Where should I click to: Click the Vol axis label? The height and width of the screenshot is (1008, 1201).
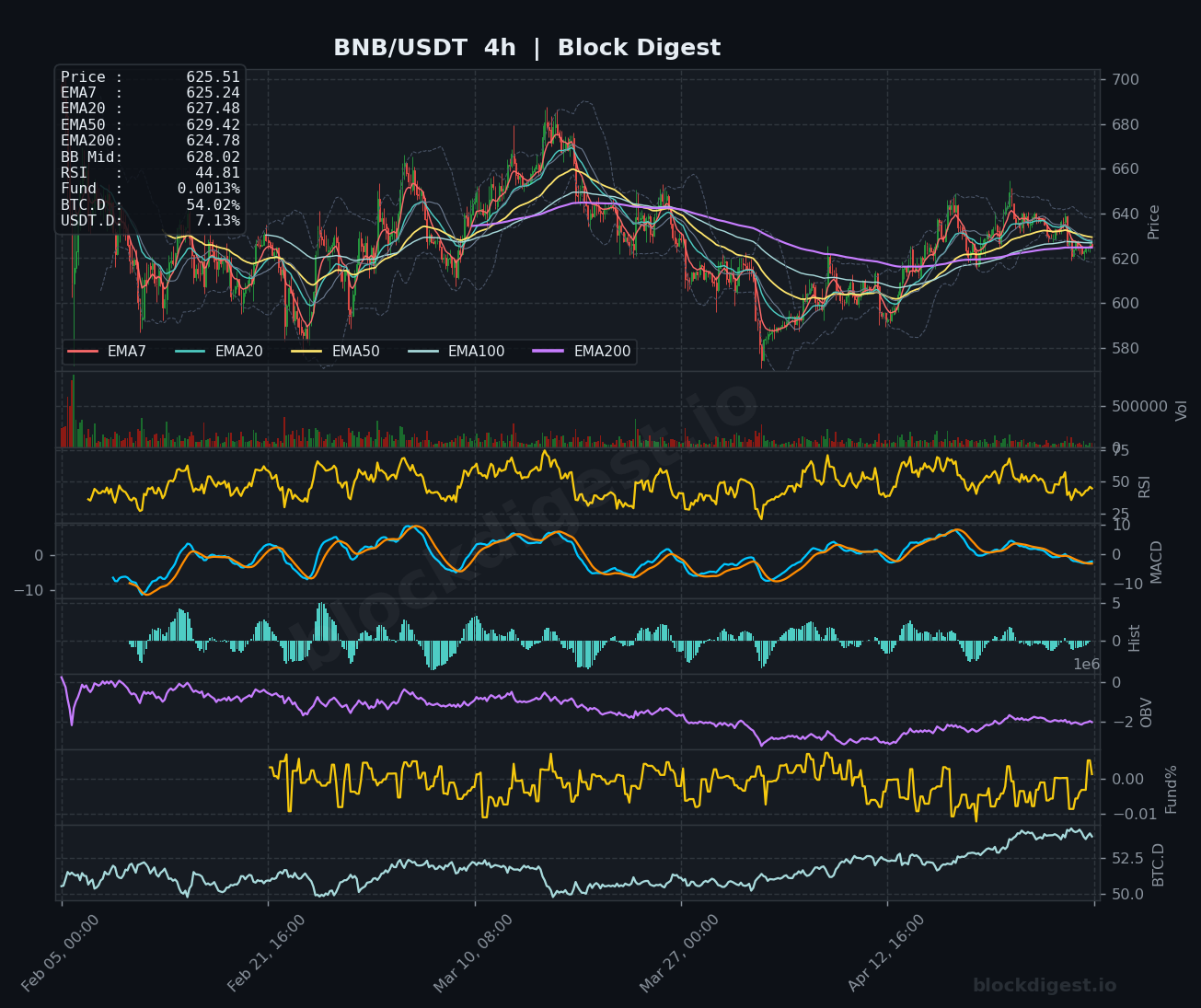[1182, 410]
